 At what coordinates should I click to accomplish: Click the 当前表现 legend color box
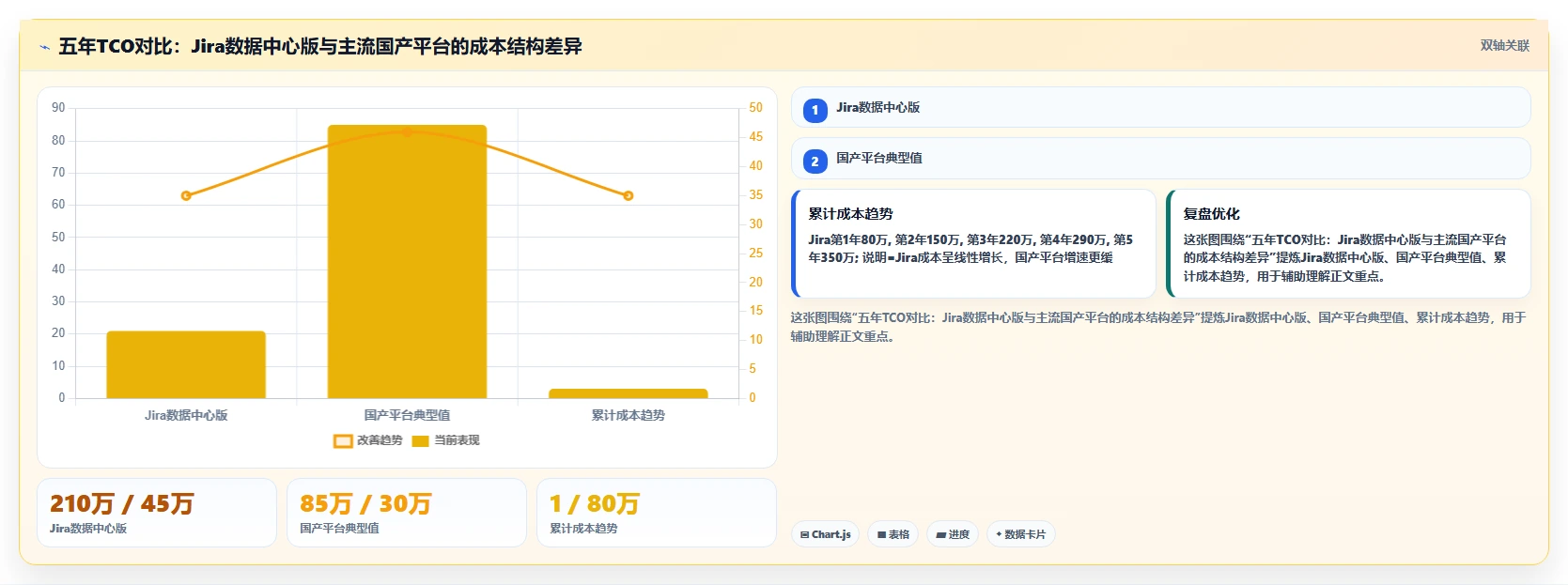pos(421,441)
